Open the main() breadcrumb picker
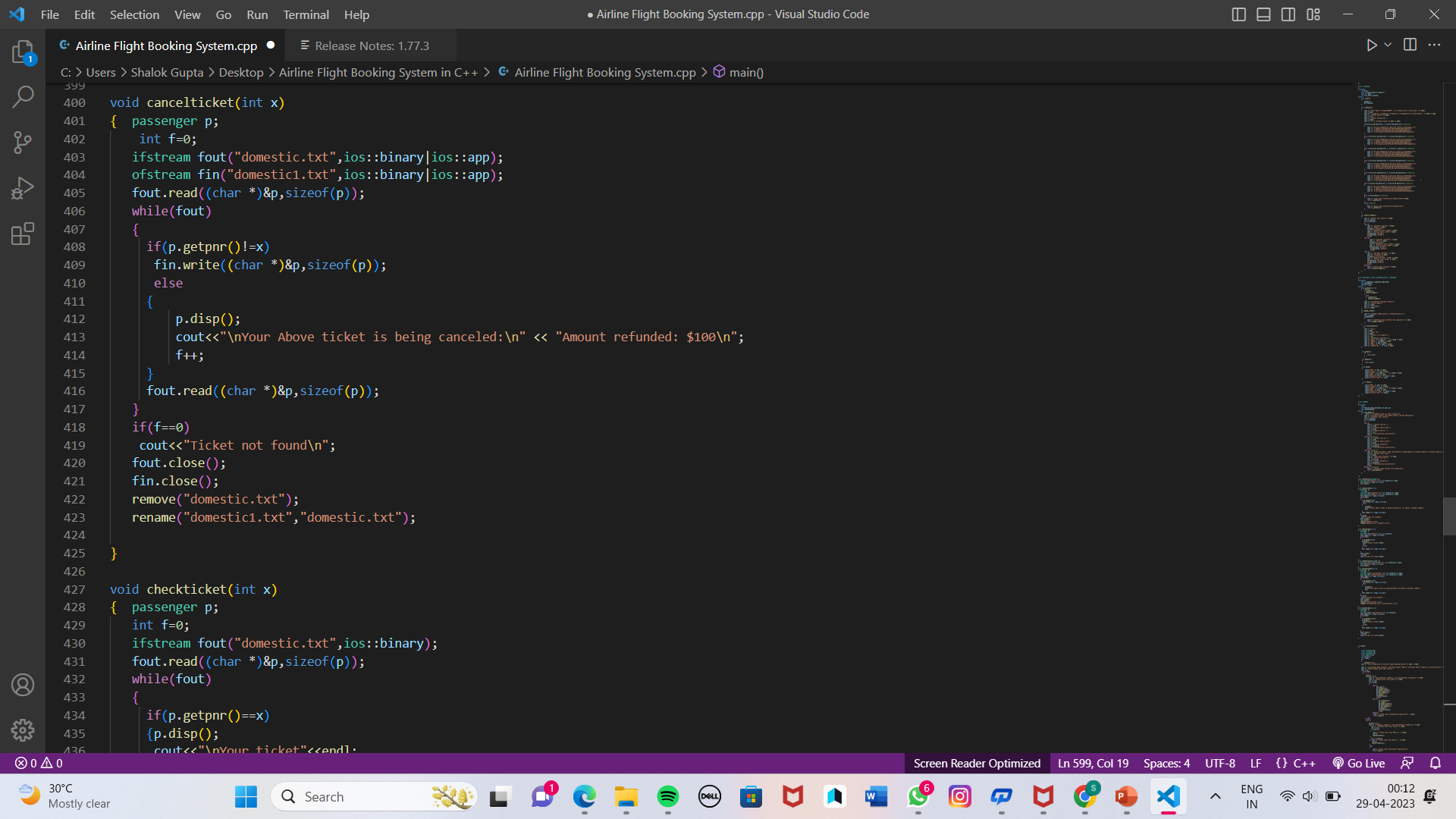1456x819 pixels. [745, 72]
